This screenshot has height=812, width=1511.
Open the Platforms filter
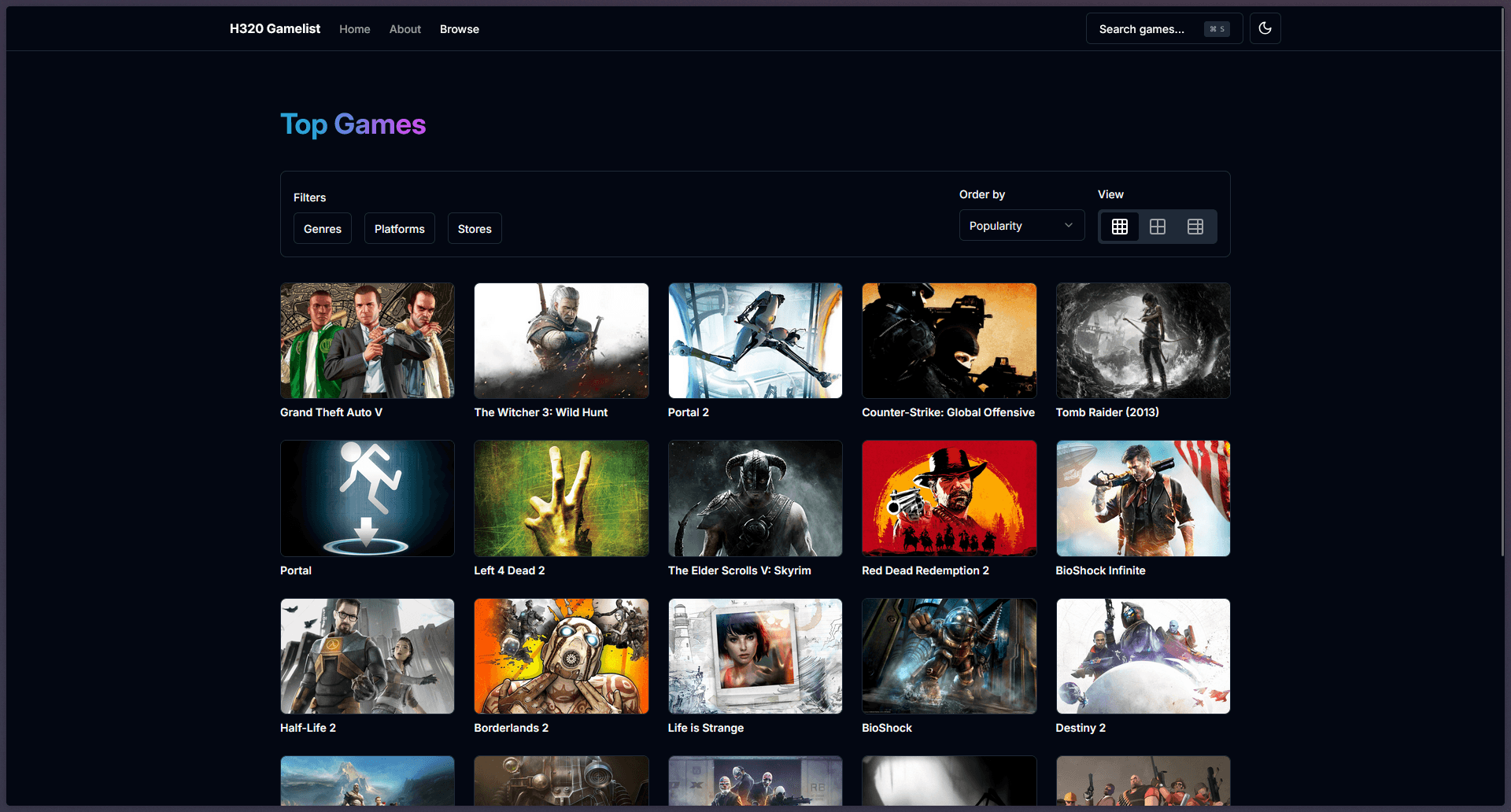click(x=399, y=228)
